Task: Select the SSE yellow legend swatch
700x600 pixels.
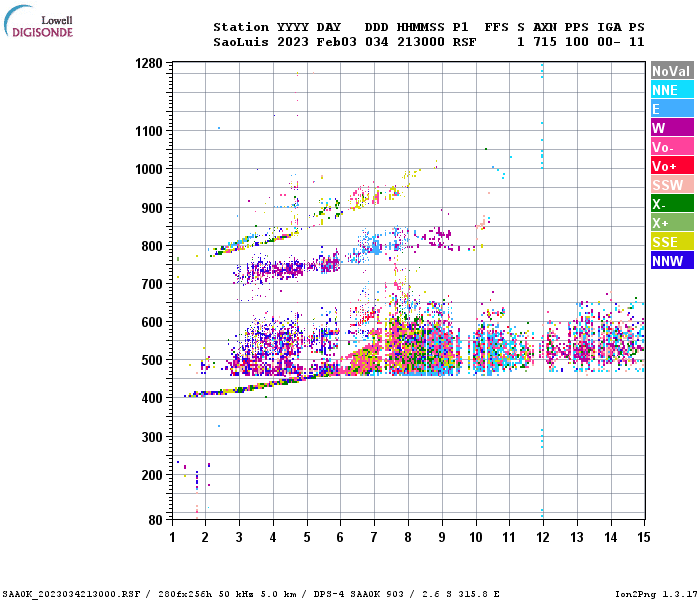Action: 672,242
